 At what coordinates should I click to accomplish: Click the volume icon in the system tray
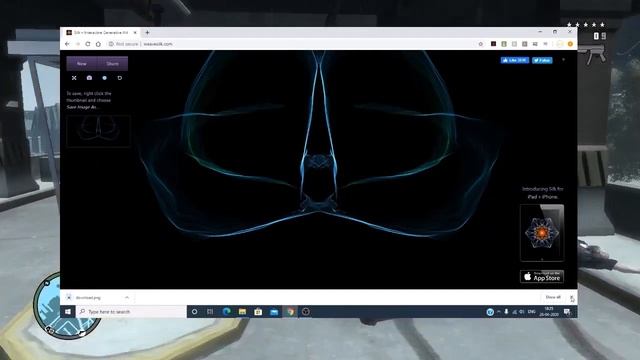click(522, 312)
